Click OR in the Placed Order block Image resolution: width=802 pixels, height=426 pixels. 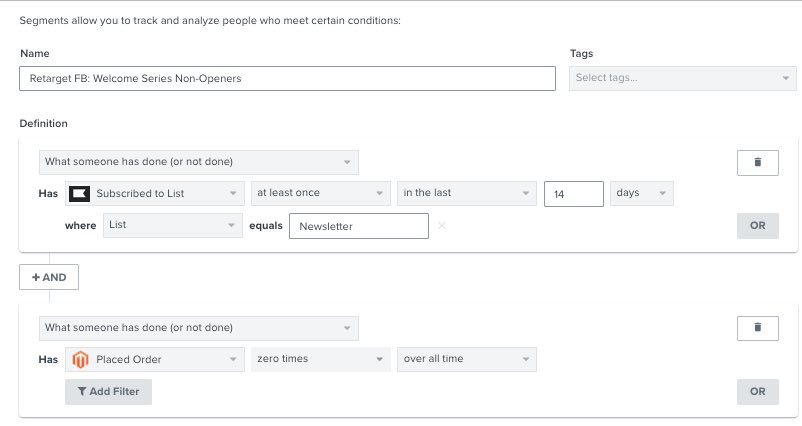[x=757, y=391]
